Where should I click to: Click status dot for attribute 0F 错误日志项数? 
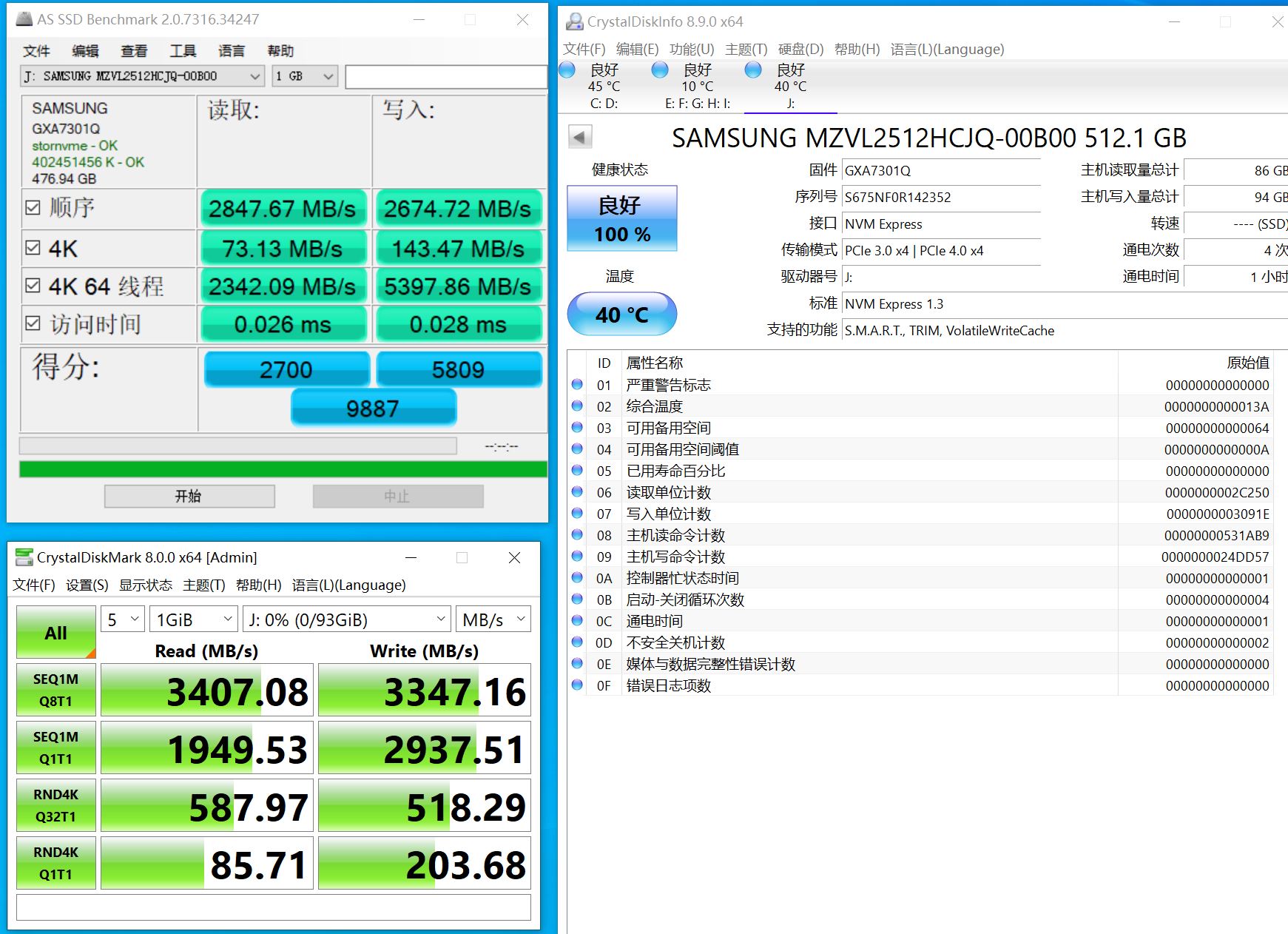point(577,685)
